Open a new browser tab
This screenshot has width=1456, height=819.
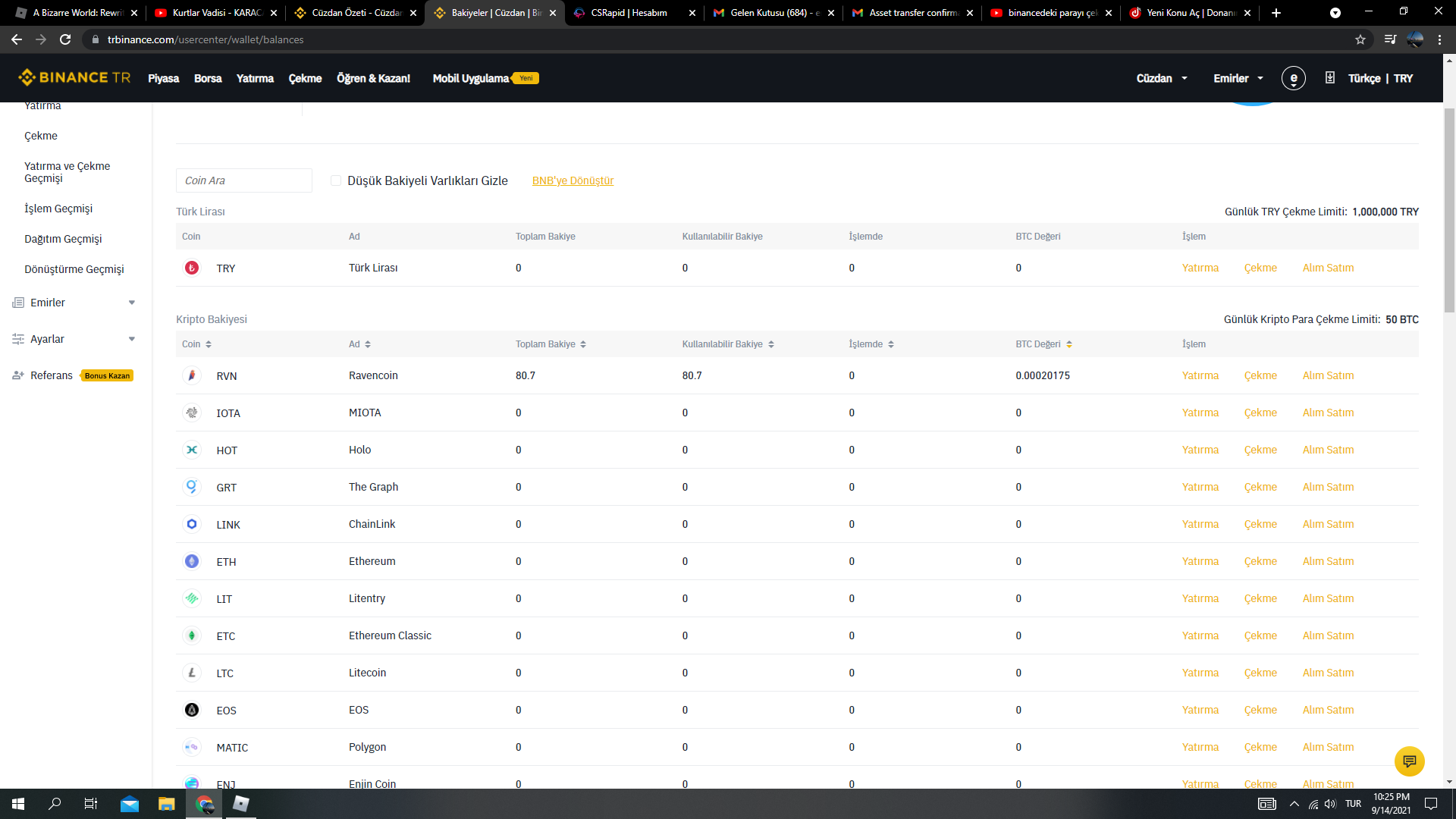[1276, 13]
